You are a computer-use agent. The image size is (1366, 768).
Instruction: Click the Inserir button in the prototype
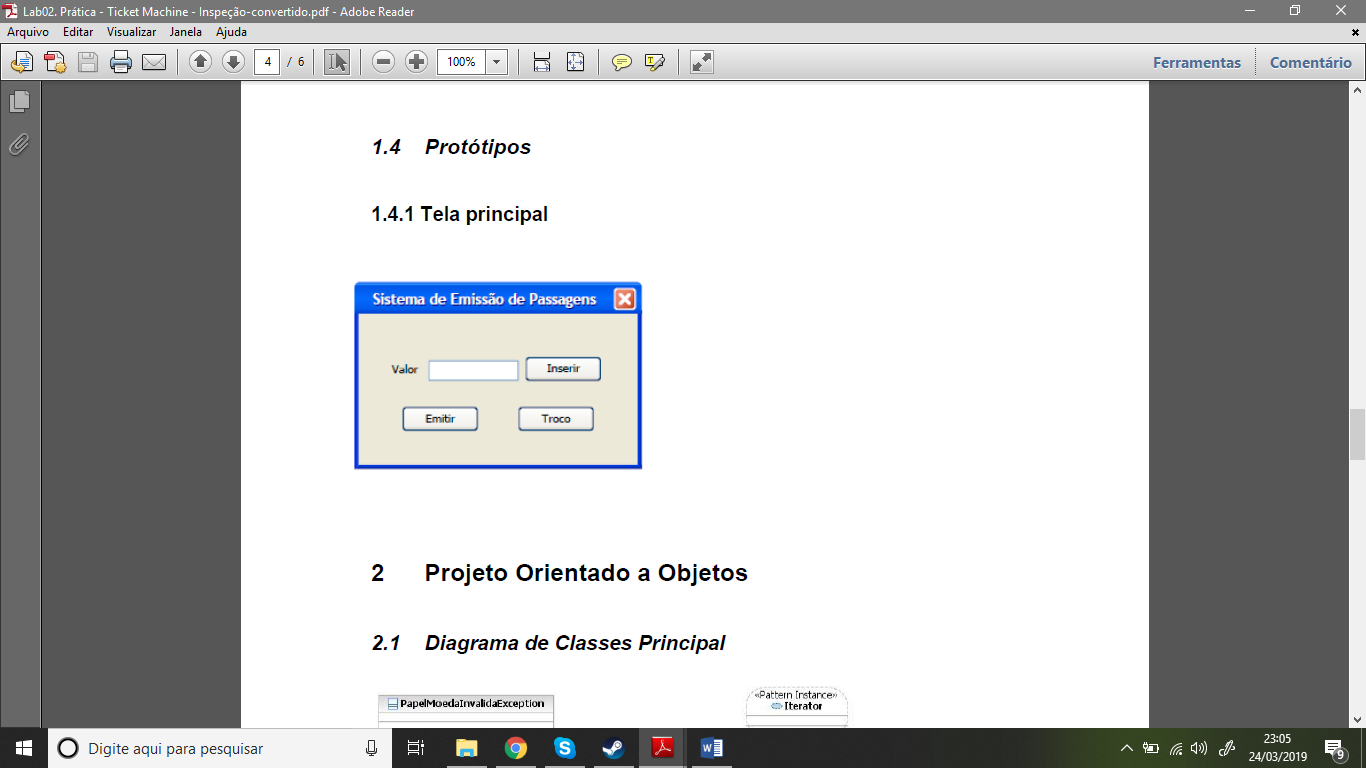click(x=563, y=369)
